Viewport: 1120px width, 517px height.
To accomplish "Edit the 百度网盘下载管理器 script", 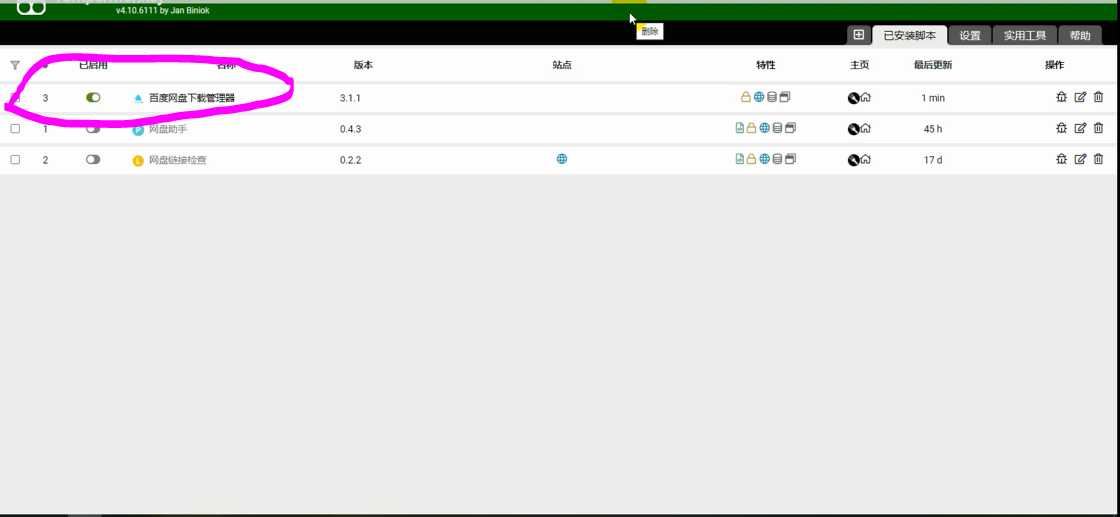I will click(1080, 97).
